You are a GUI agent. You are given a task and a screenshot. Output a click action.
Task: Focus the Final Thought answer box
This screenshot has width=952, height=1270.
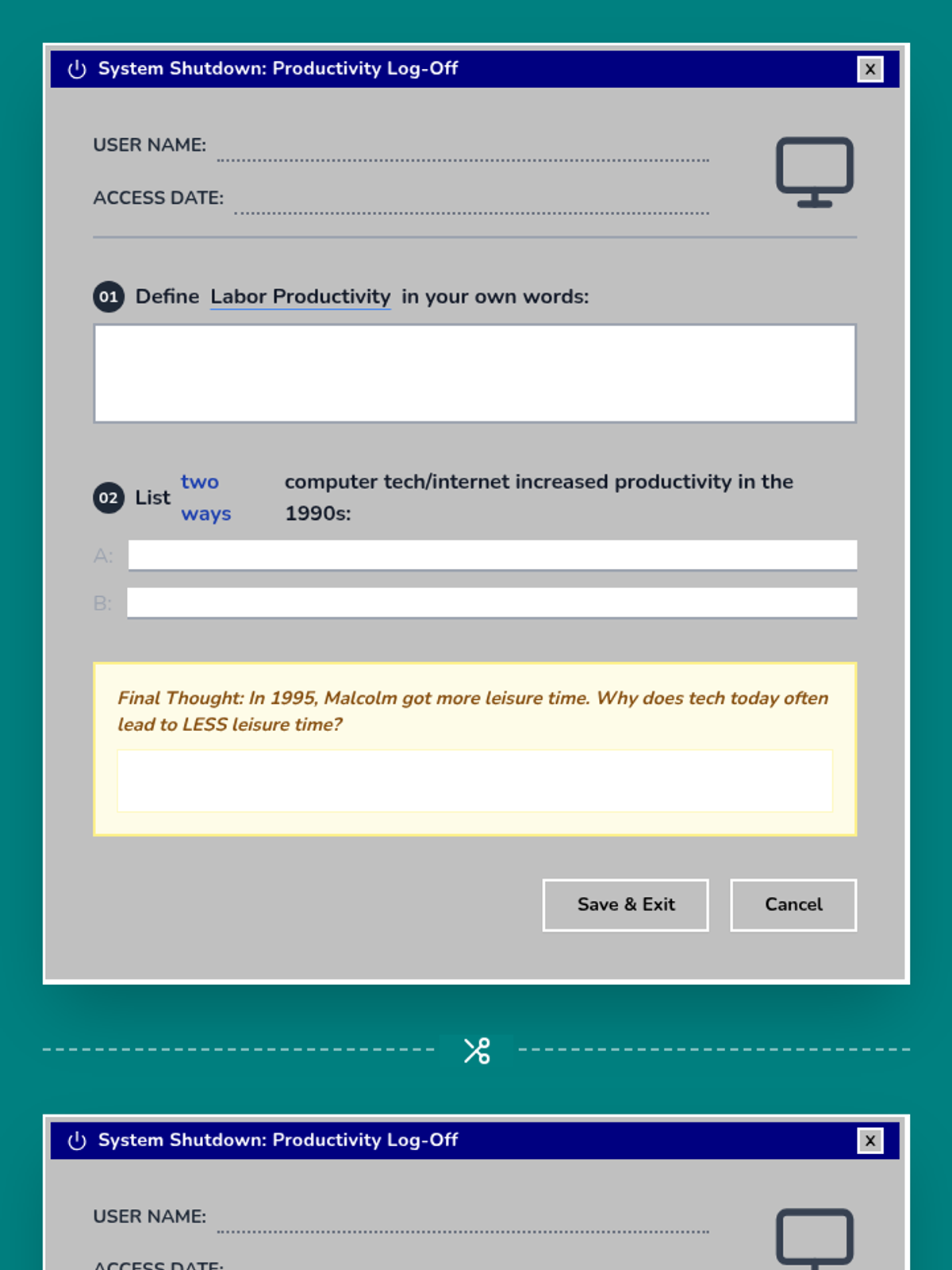474,780
